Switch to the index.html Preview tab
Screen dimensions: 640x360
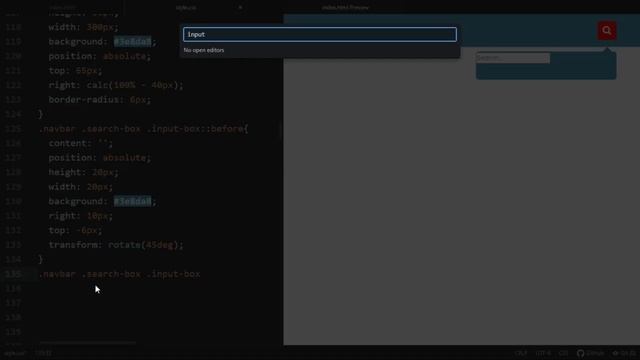[x=345, y=7]
